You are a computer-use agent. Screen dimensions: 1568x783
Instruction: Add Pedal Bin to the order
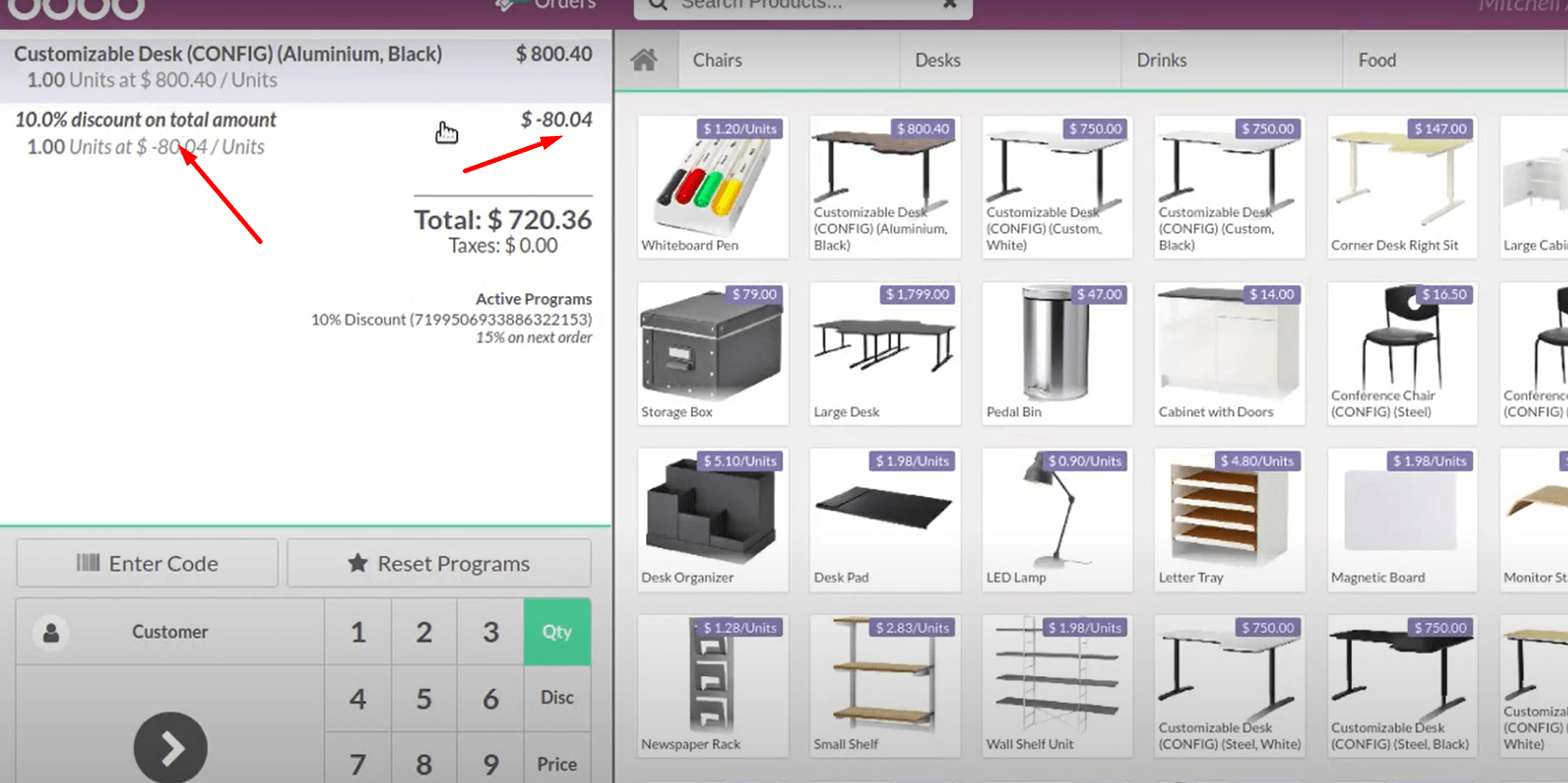point(1057,353)
